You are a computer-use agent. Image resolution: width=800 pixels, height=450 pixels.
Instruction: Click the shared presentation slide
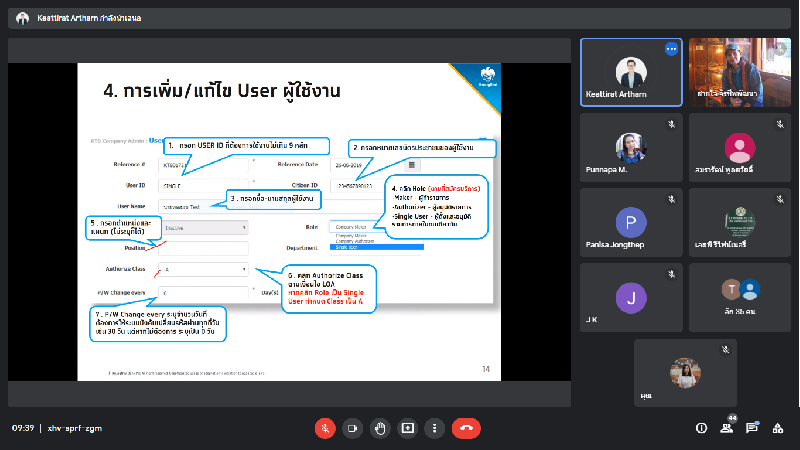286,221
